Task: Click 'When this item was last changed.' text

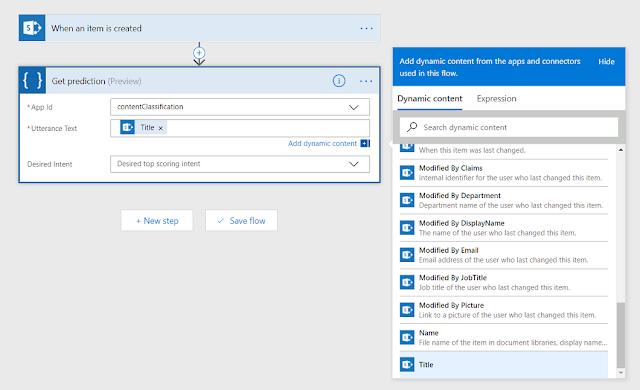Action: 472,150
